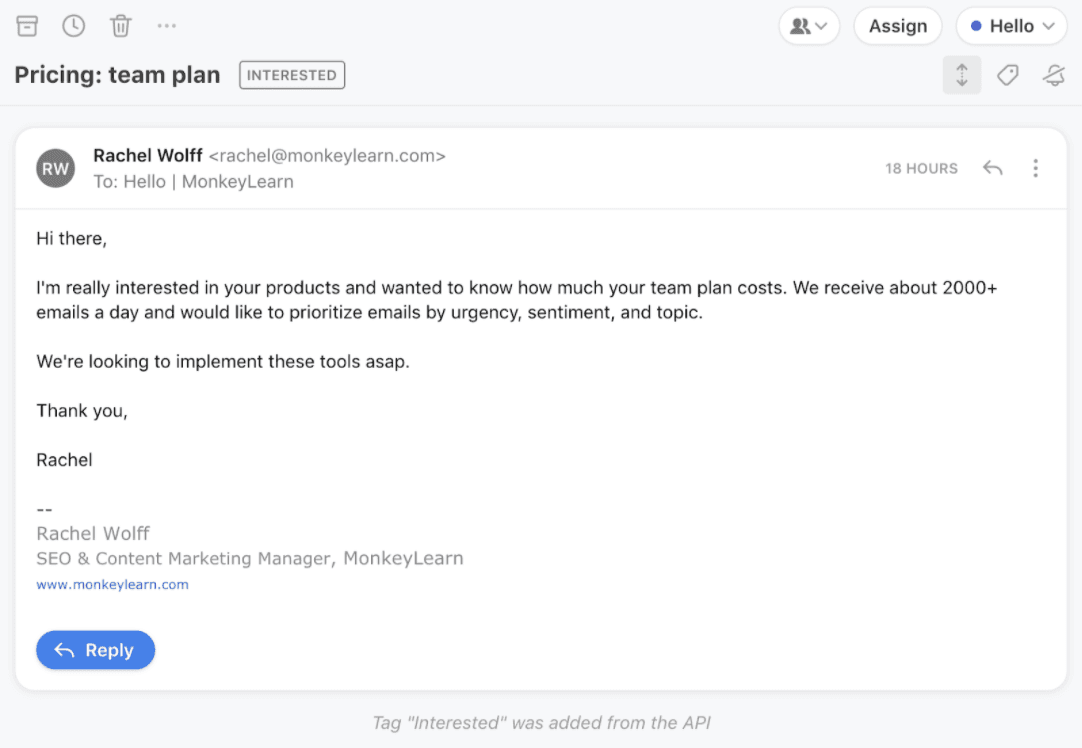Viewport: 1082px width, 748px height.
Task: Click the line 'We're looking to implement these tools asap.'
Action: tap(223, 362)
